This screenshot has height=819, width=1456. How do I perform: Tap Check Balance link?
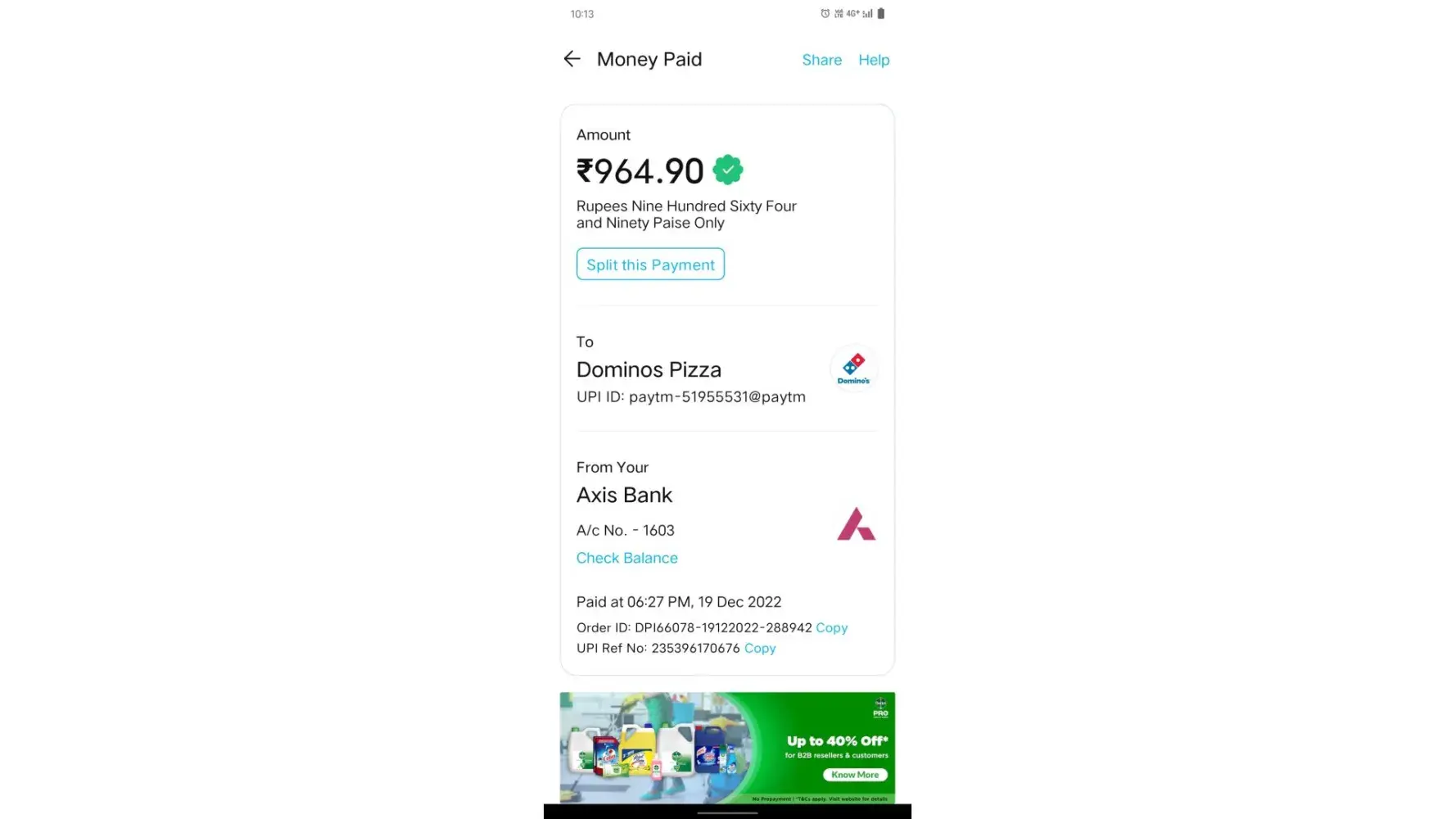tap(626, 558)
